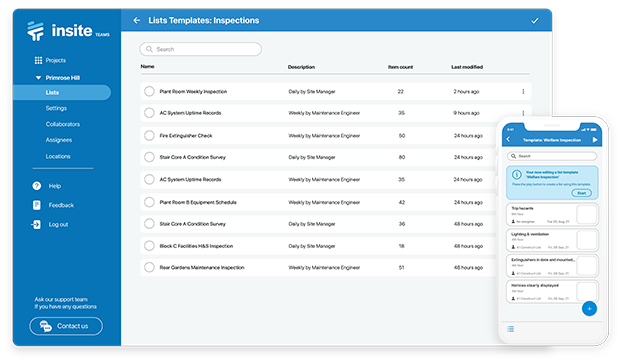Tap the Search field on the phone

click(552, 156)
